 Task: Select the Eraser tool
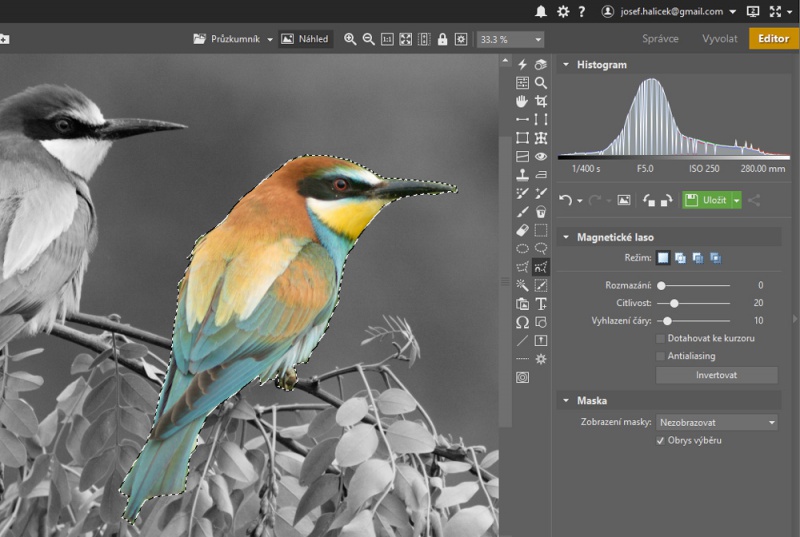tap(522, 230)
